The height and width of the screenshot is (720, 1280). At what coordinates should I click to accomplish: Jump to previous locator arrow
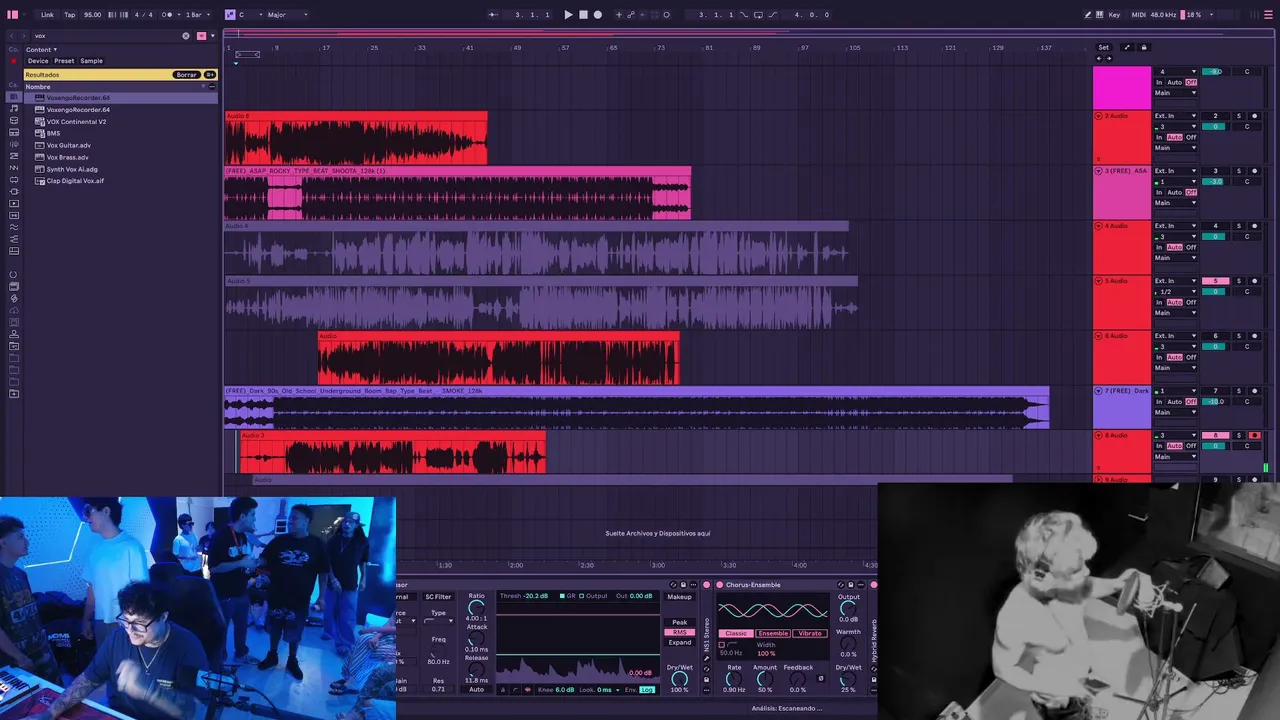[x=1099, y=58]
